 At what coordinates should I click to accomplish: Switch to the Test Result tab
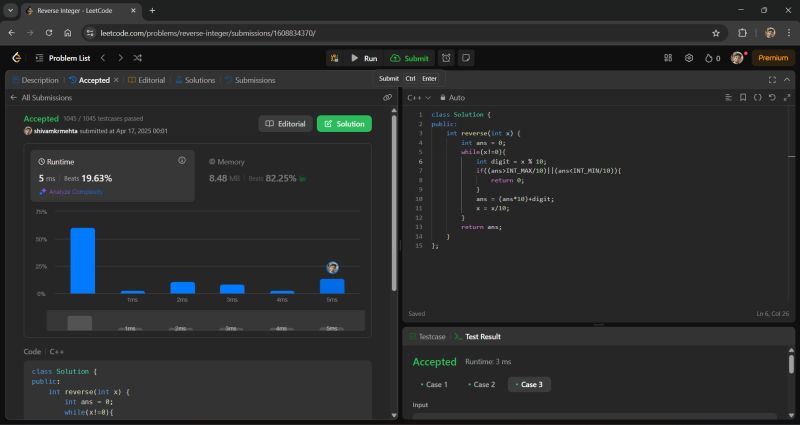[x=478, y=337]
